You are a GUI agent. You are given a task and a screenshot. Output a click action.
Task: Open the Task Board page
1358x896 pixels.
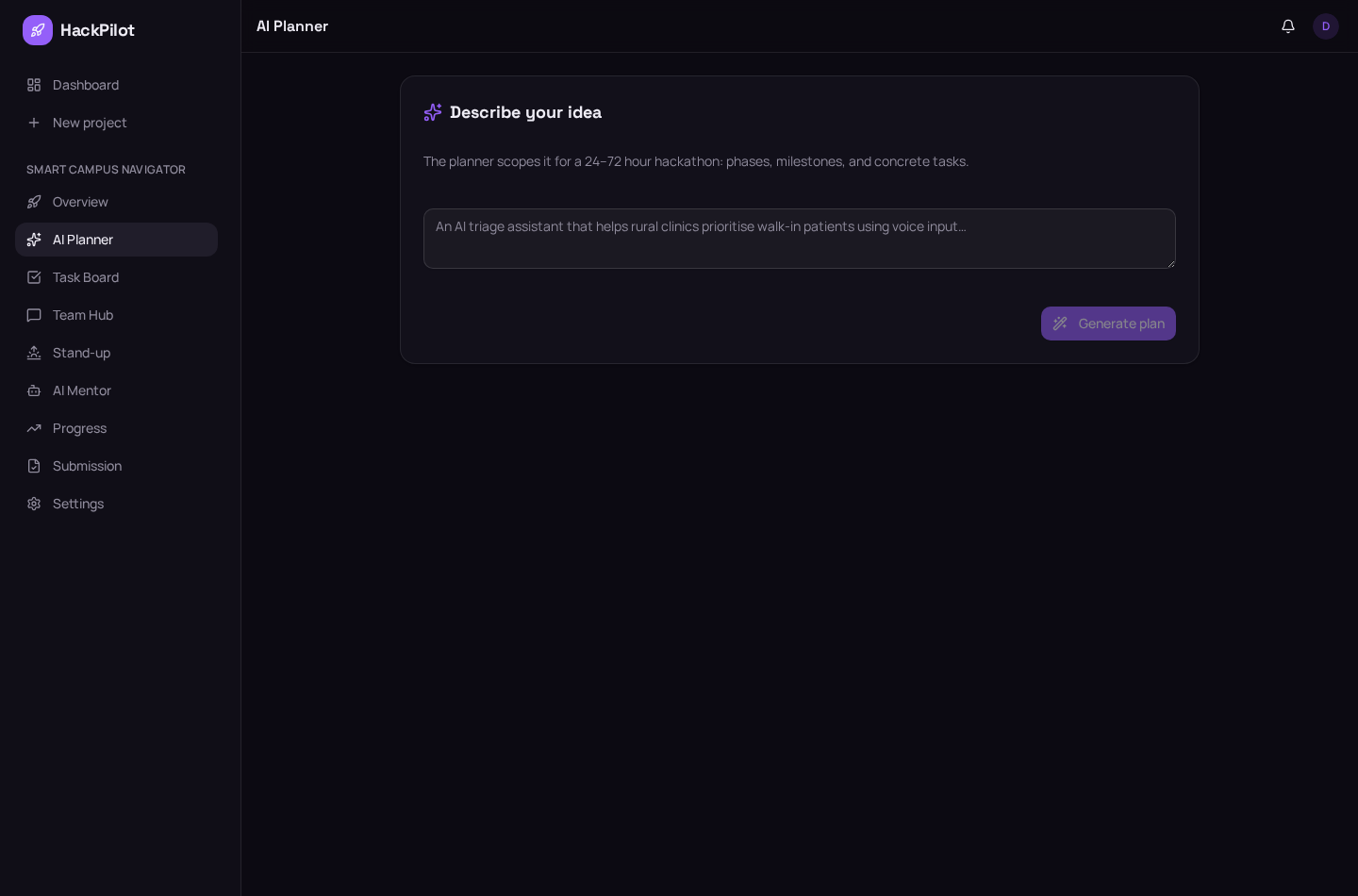pyautogui.click(x=116, y=277)
